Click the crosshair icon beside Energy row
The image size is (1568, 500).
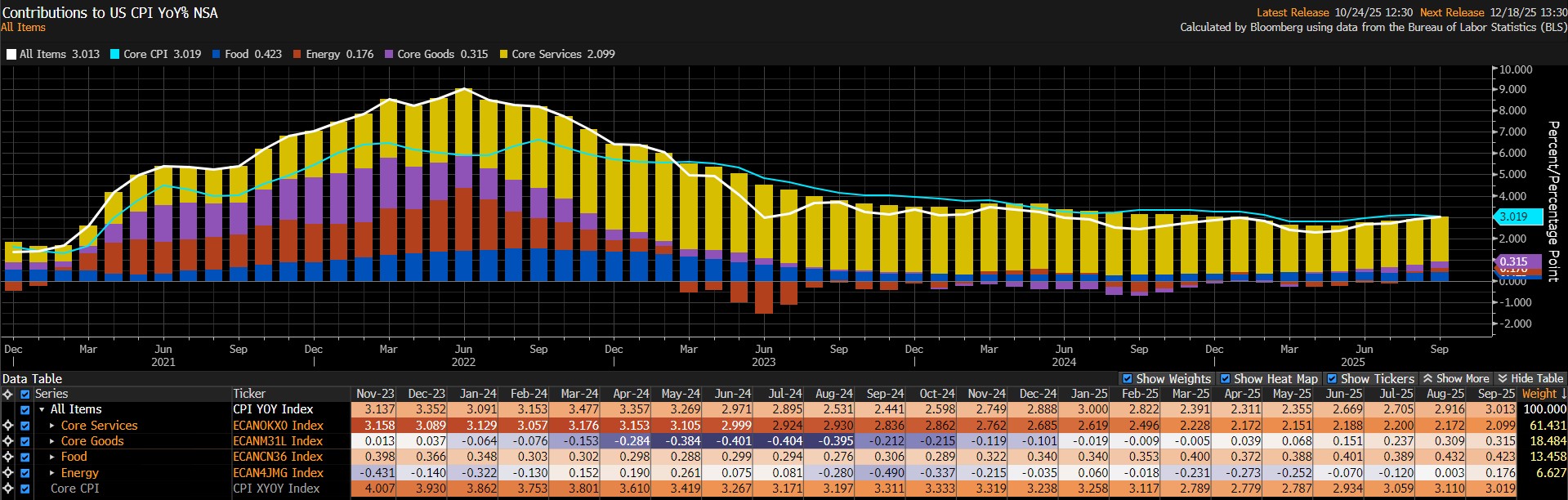(8, 473)
